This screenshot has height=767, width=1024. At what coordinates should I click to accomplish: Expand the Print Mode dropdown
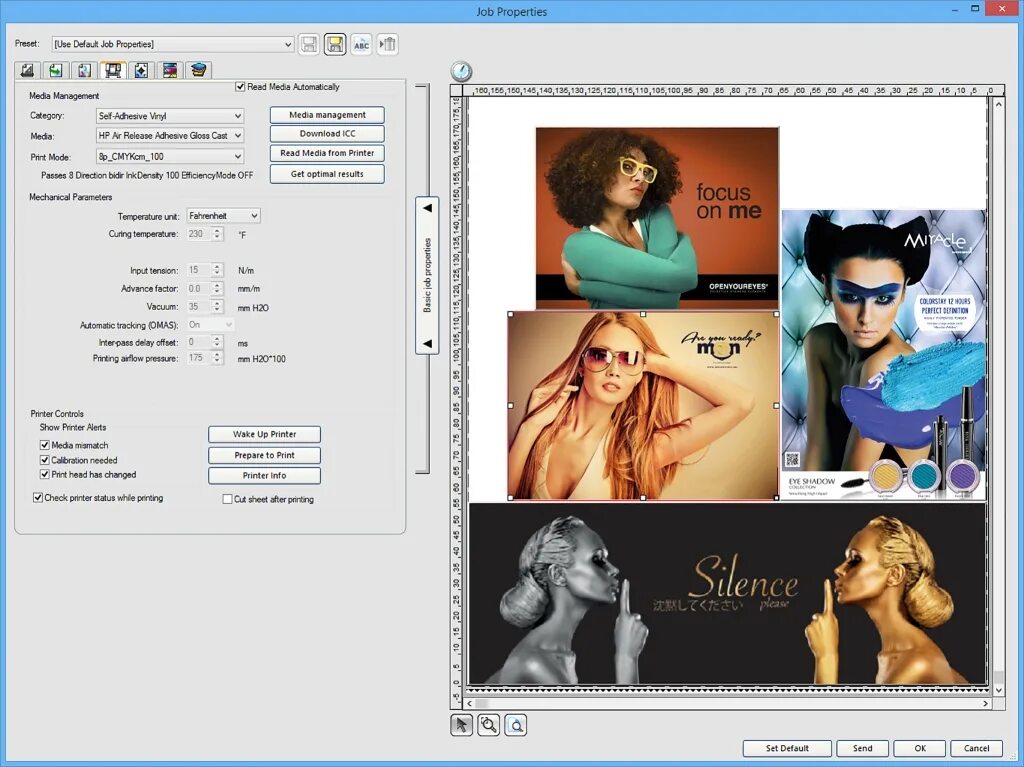(x=170, y=156)
